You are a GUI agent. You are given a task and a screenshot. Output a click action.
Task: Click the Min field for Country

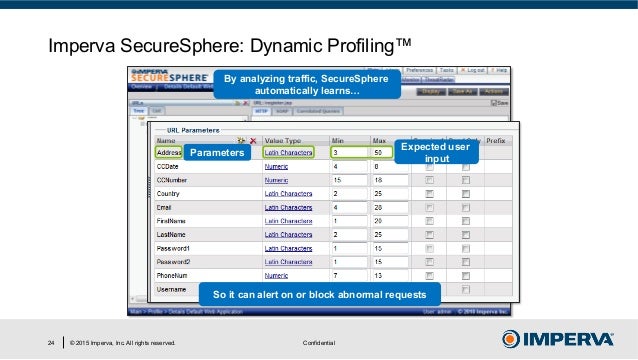350,194
